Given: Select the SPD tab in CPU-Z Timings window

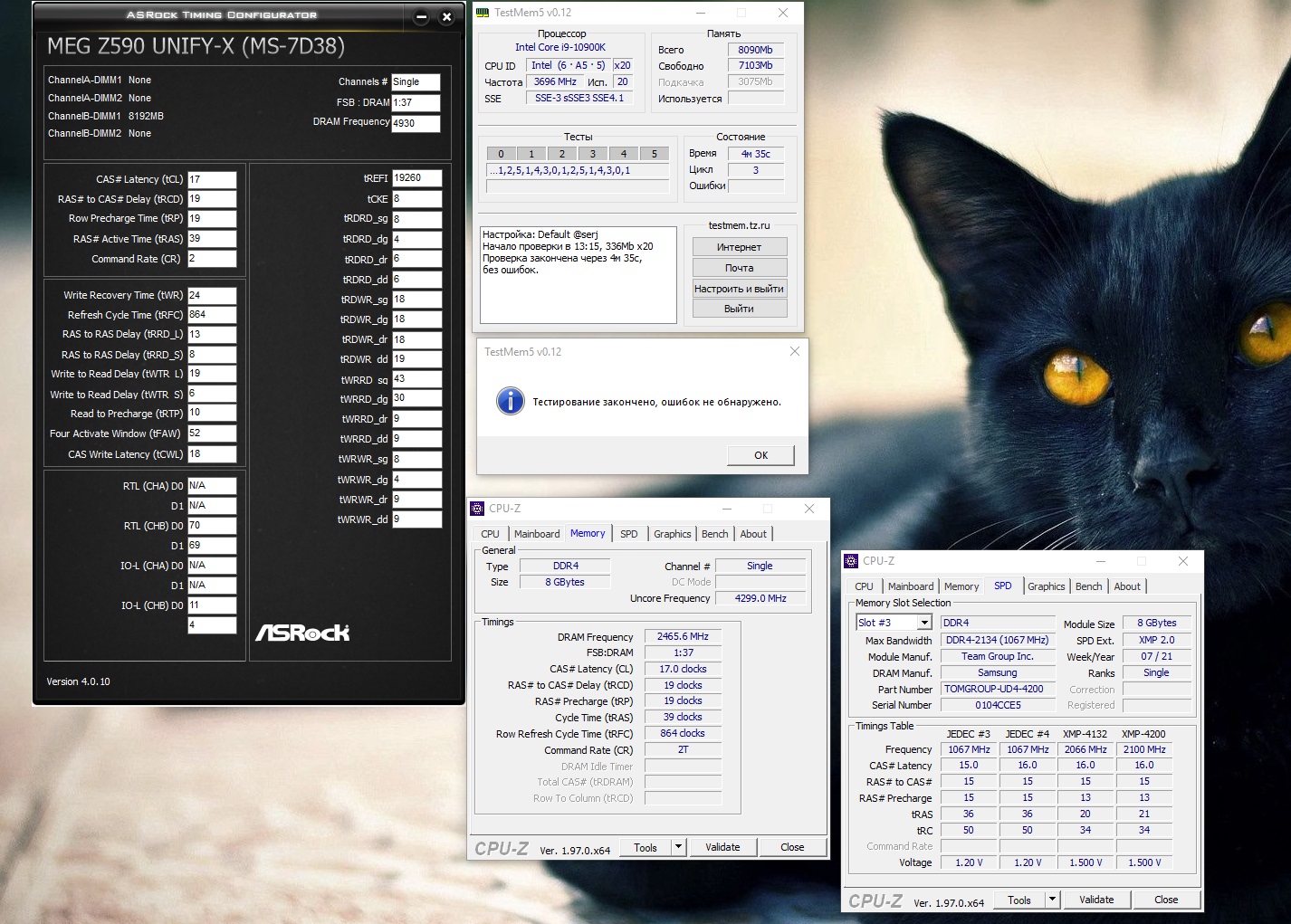Looking at the screenshot, I should (x=629, y=534).
